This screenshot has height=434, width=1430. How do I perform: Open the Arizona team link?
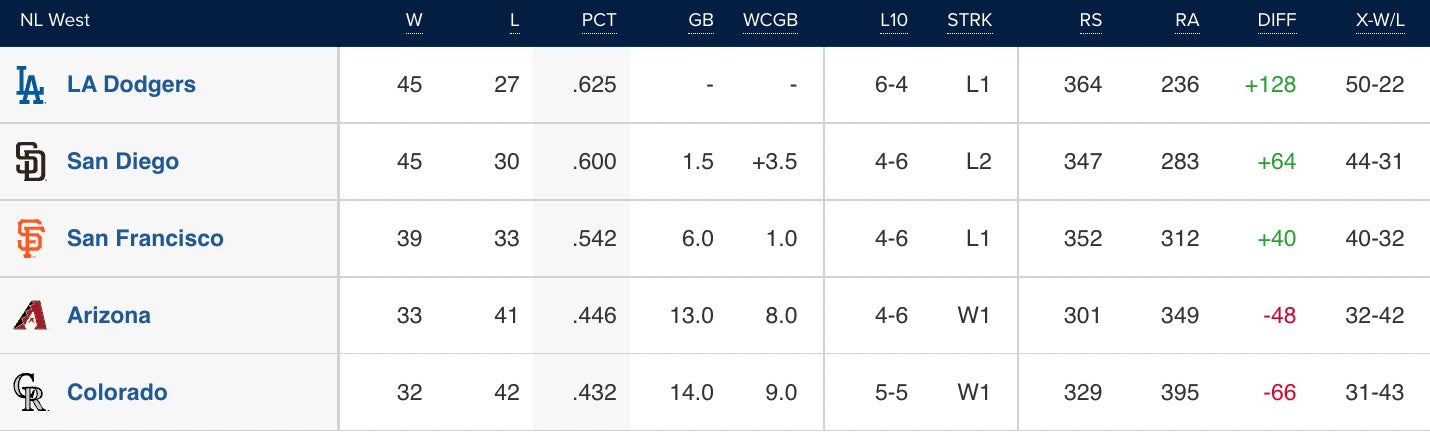coord(109,315)
